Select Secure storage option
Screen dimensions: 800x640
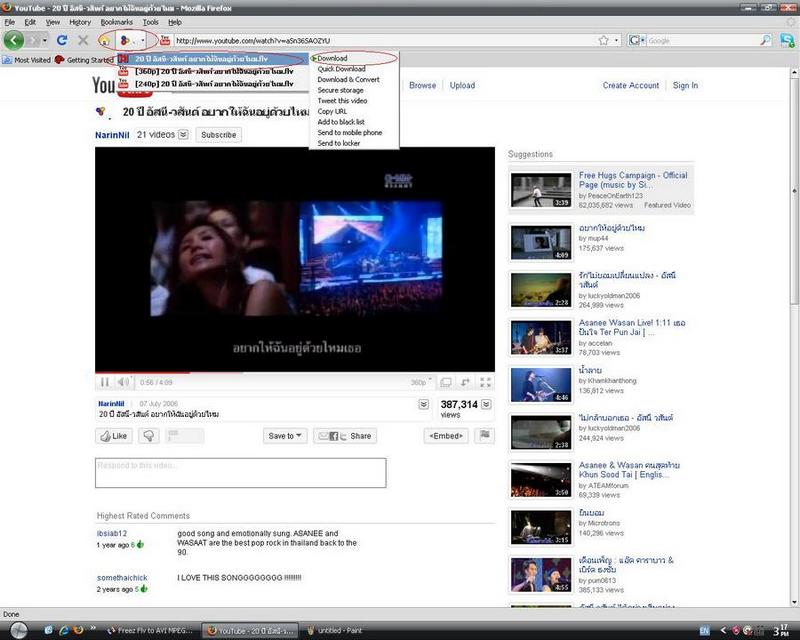coord(340,90)
